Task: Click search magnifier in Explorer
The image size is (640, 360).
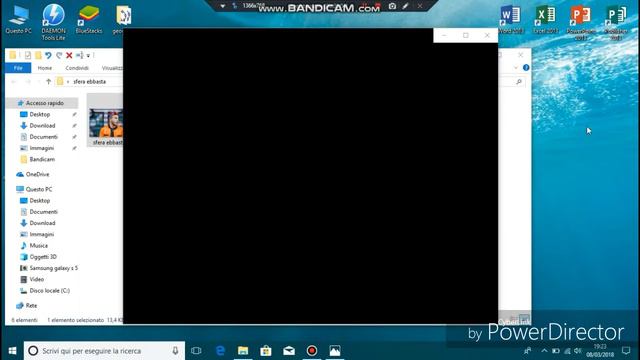Action: pyautogui.click(x=519, y=82)
